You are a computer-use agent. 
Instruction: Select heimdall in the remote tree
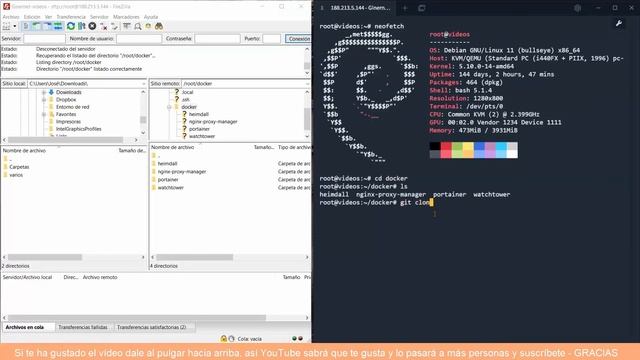(x=199, y=114)
